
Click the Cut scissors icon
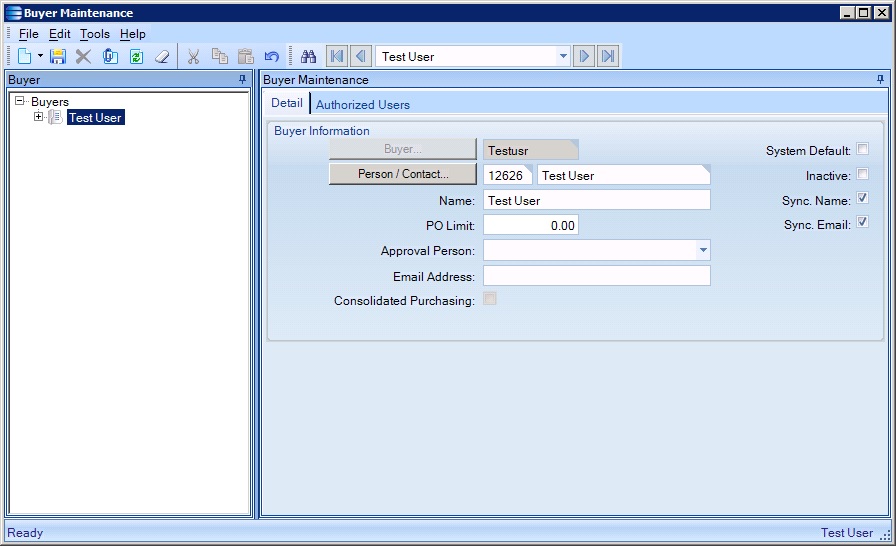pos(193,56)
